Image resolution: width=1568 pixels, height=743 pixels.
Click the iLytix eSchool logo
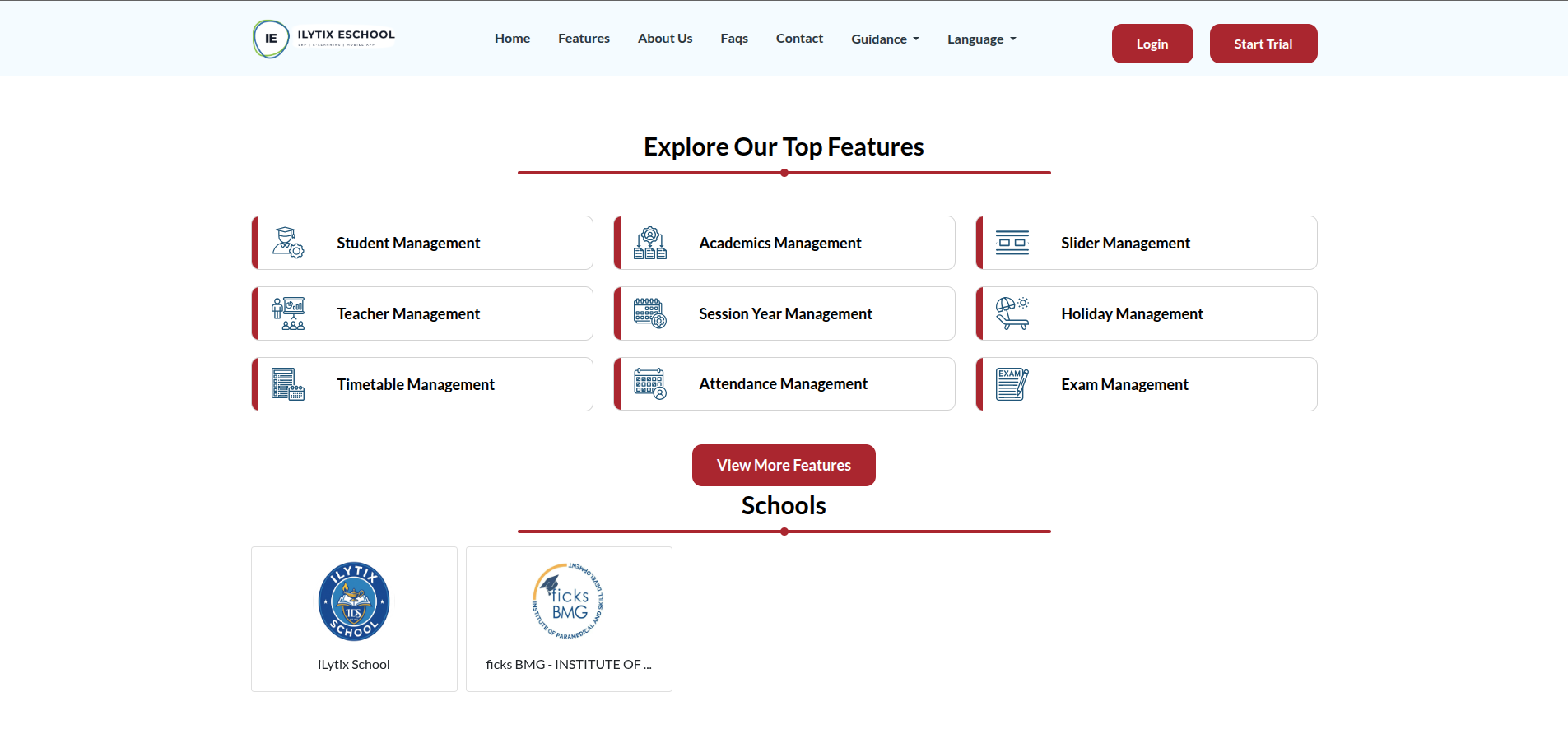pyautogui.click(x=324, y=39)
